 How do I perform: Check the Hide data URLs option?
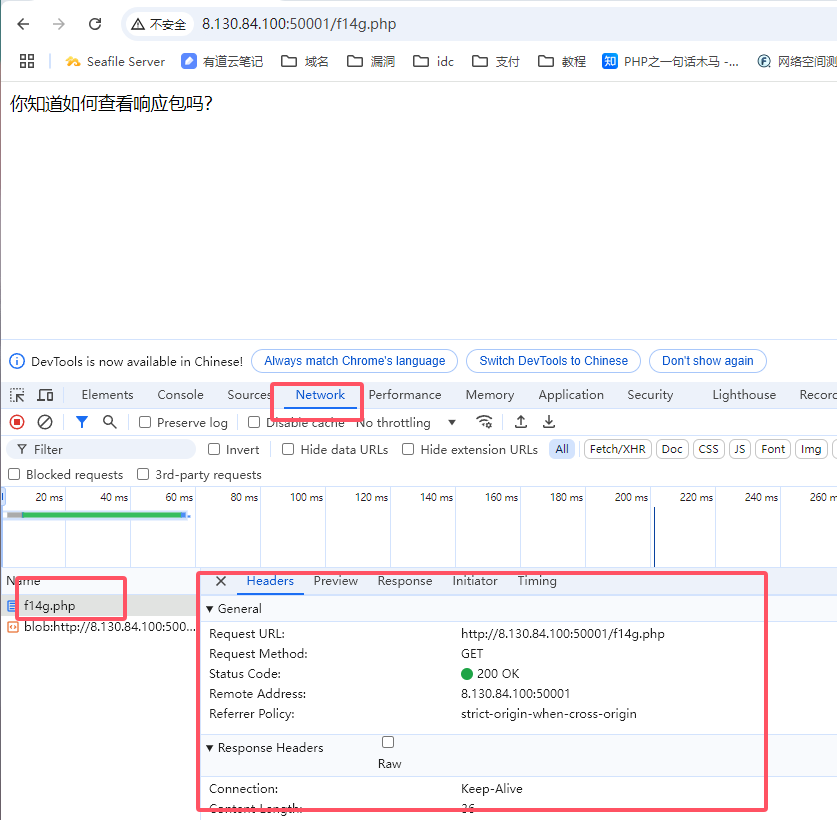pos(289,449)
